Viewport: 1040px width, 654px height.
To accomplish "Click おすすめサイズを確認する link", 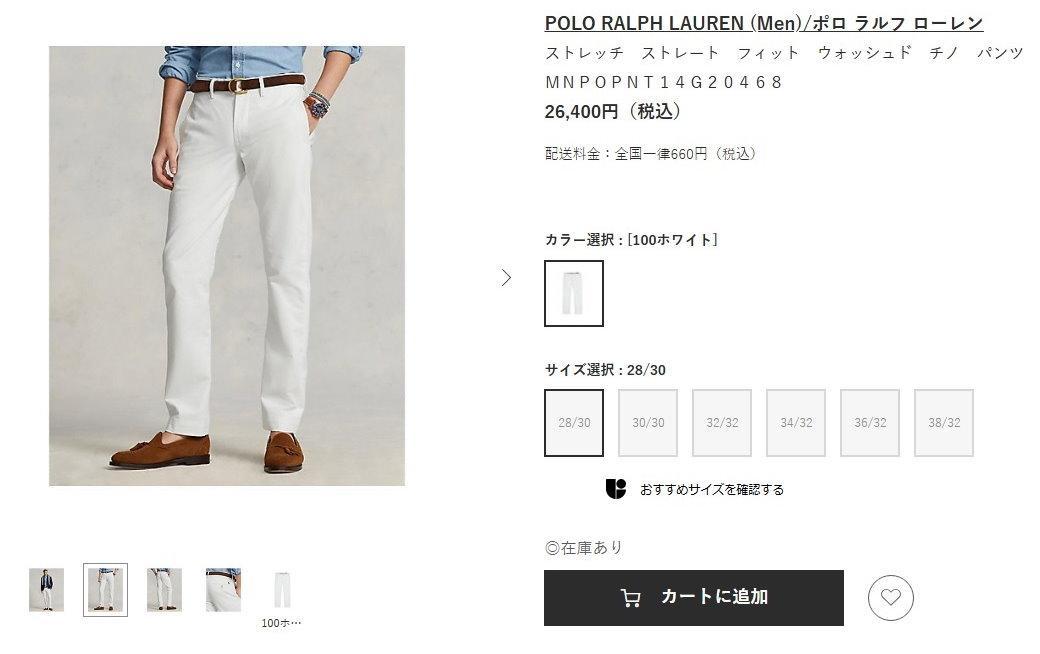I will (712, 490).
